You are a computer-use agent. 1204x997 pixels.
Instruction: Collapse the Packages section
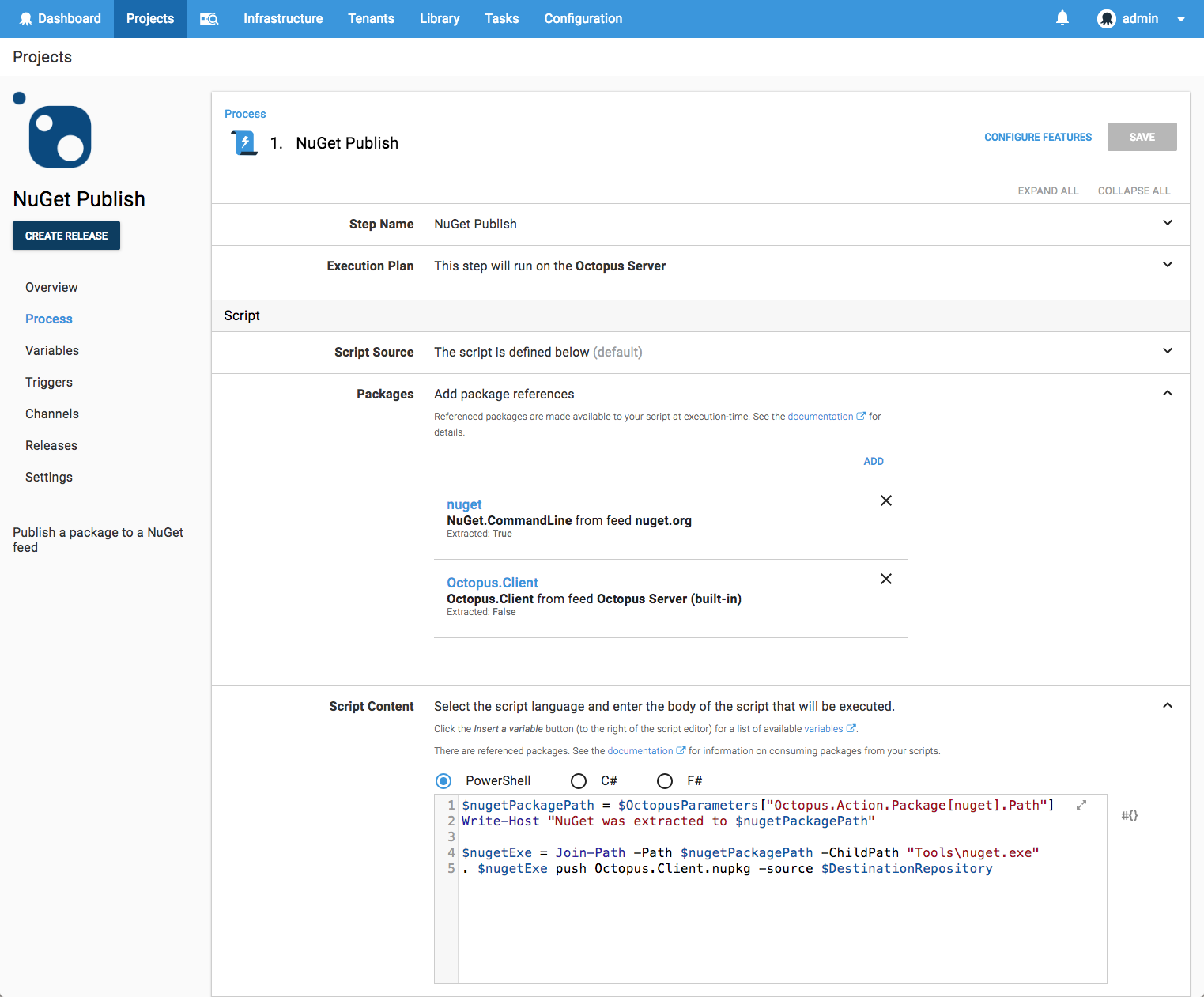(x=1168, y=392)
